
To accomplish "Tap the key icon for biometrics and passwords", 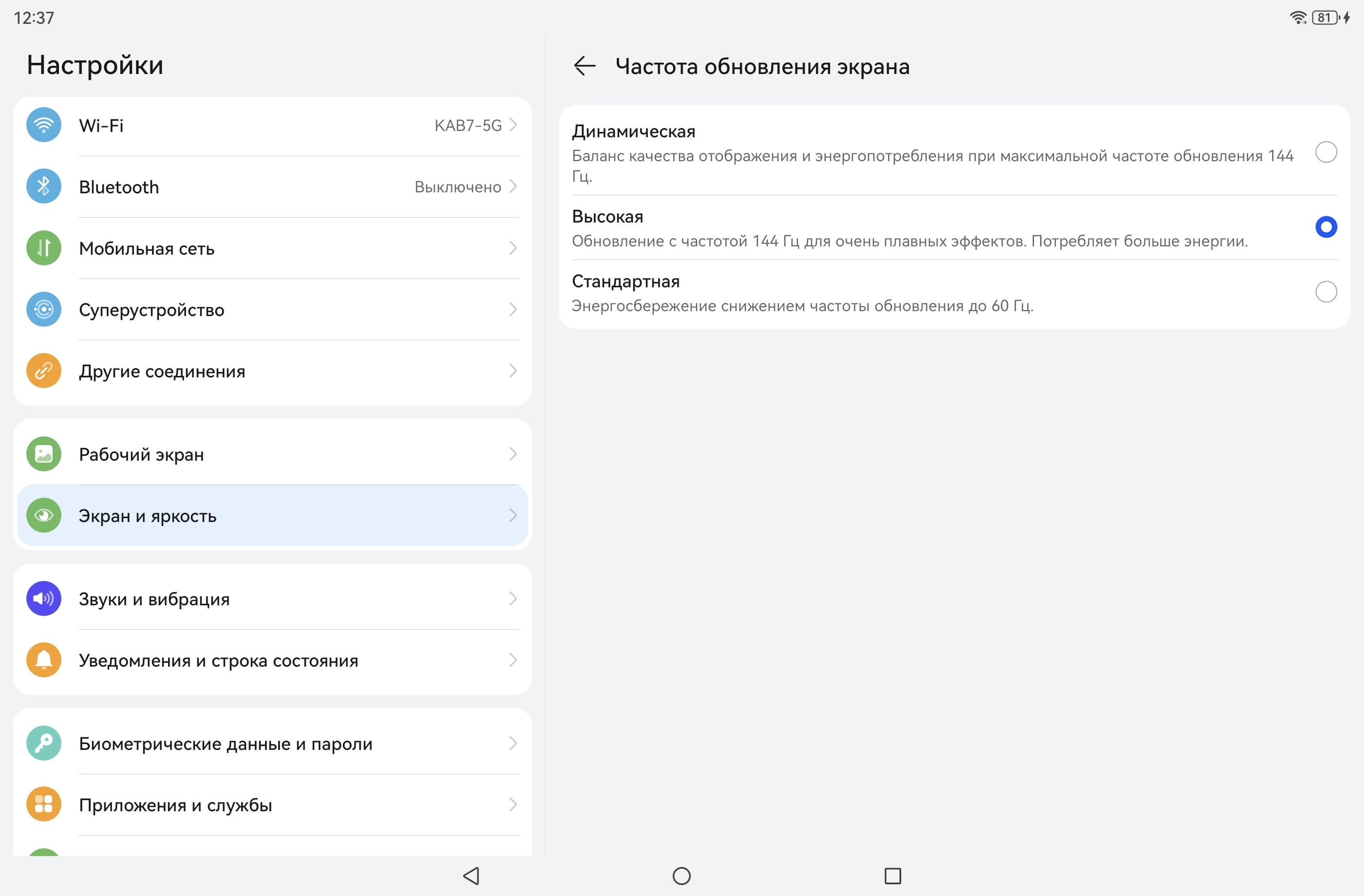I will pyautogui.click(x=43, y=743).
